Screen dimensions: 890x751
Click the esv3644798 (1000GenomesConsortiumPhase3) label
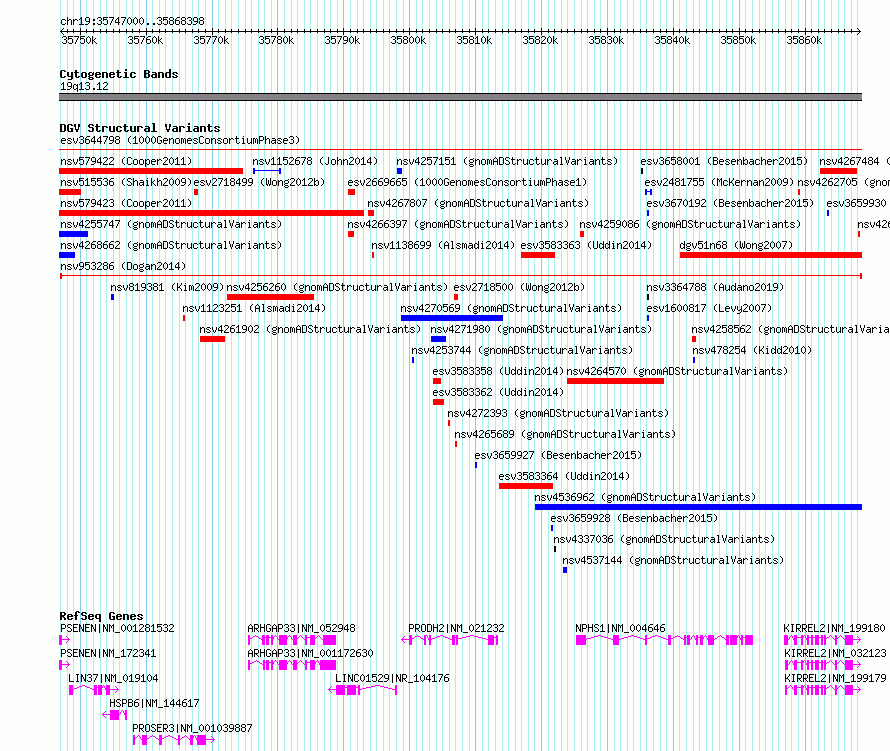tap(180, 140)
